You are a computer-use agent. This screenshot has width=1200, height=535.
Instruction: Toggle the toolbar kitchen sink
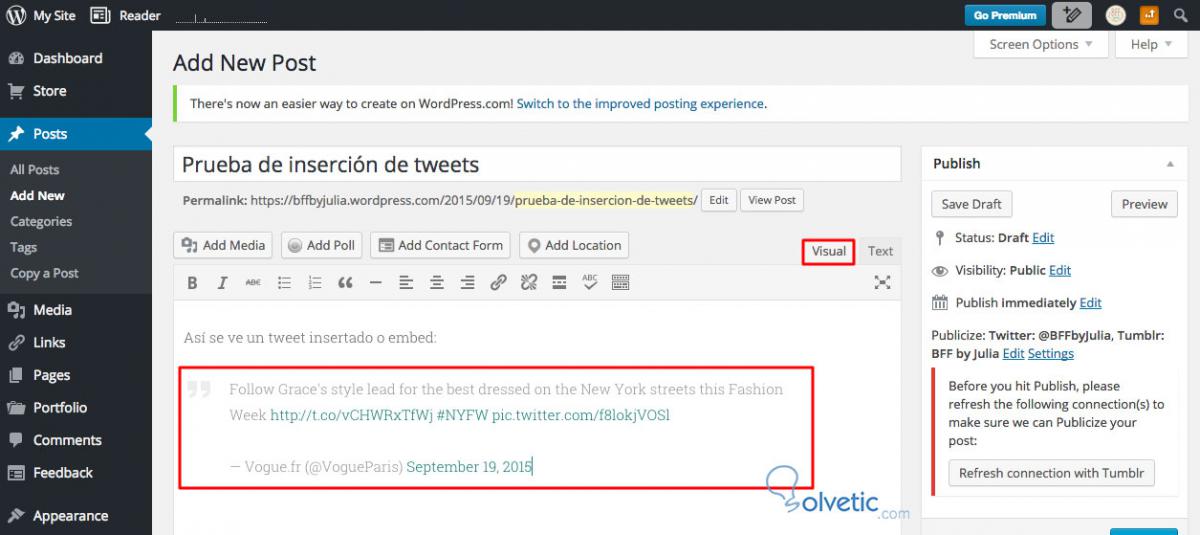pos(620,283)
